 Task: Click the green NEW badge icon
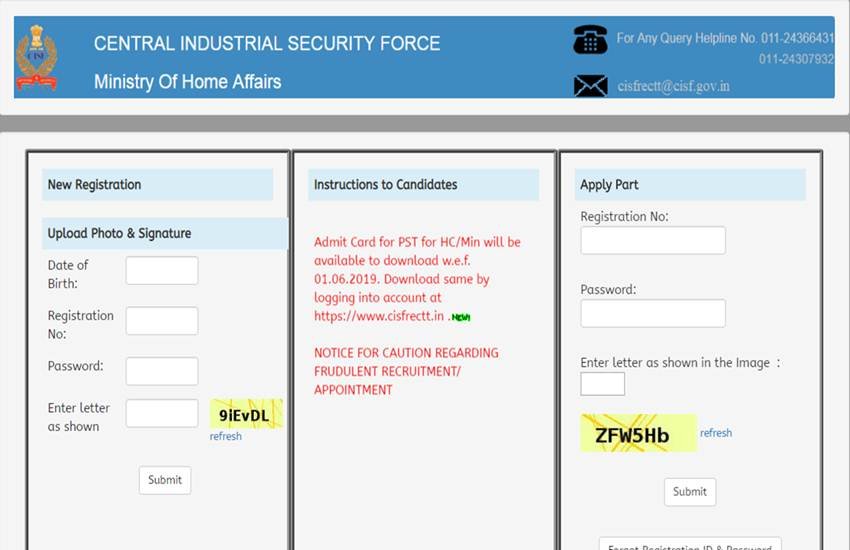tap(460, 317)
